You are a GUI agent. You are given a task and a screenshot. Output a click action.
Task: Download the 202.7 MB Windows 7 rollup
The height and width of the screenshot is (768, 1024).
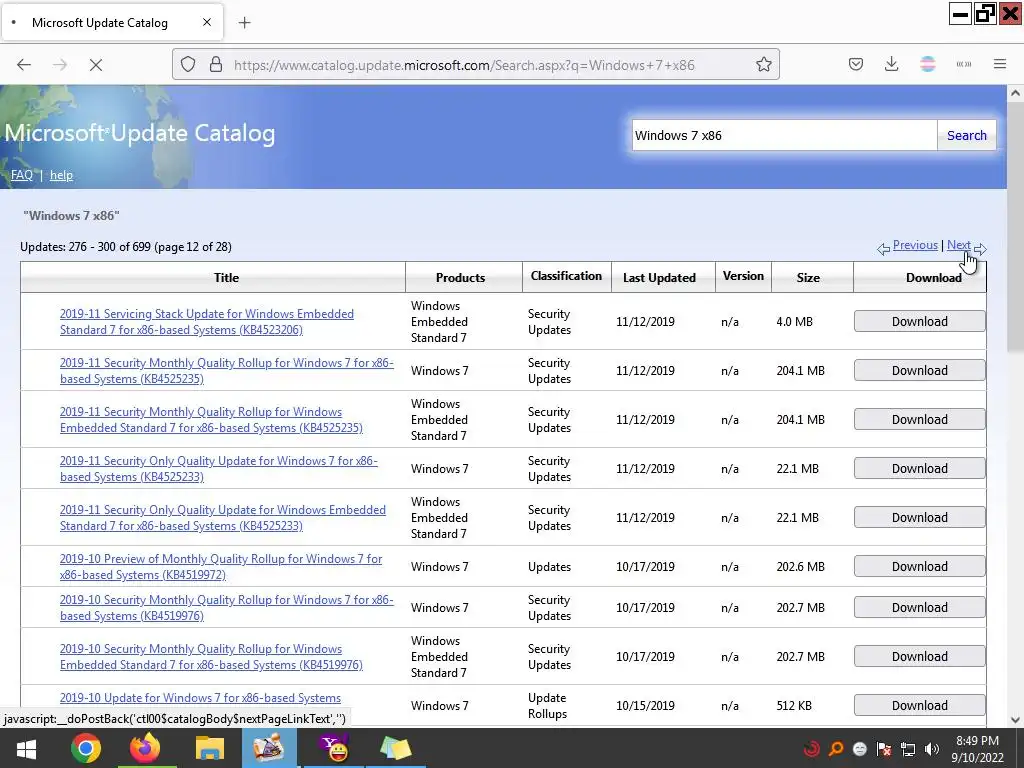(920, 607)
